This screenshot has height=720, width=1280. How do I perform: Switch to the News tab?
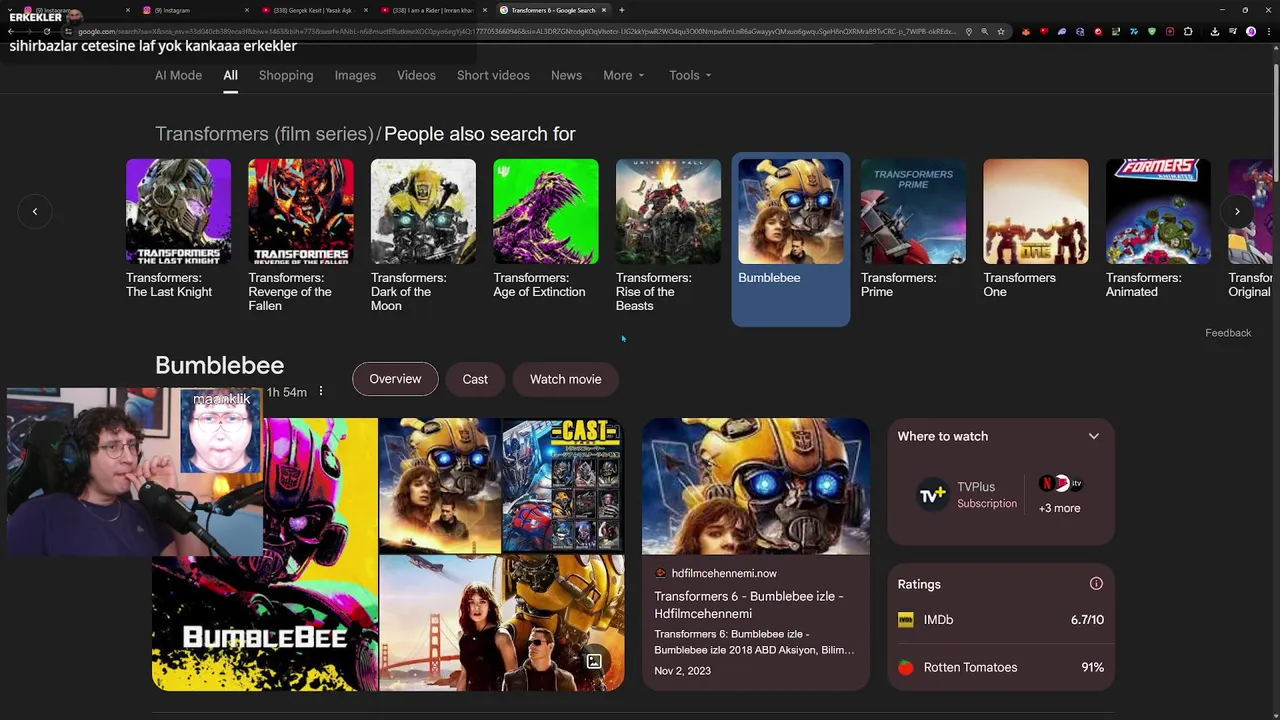click(x=566, y=75)
